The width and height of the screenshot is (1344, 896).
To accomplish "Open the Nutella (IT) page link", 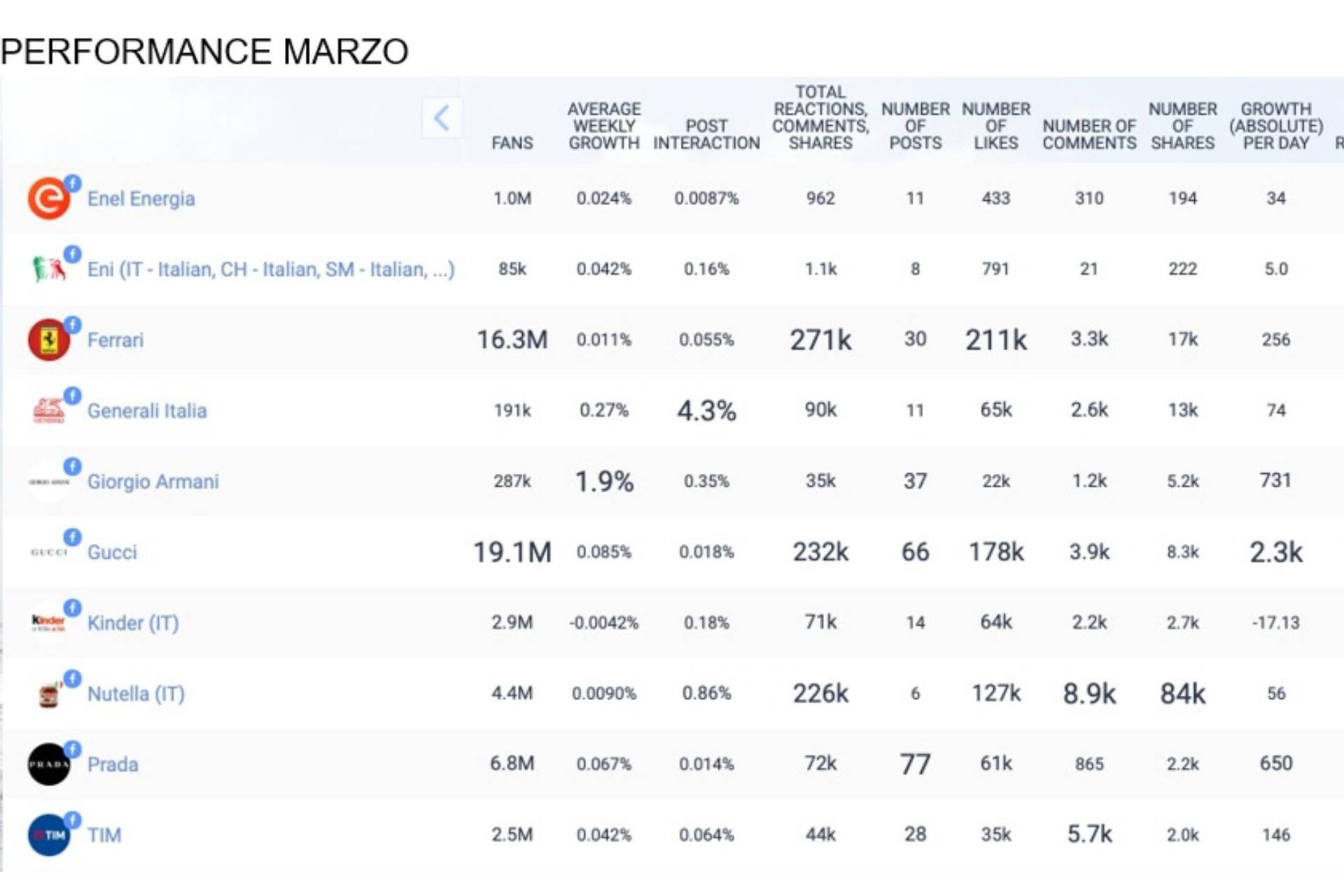I will (x=136, y=694).
